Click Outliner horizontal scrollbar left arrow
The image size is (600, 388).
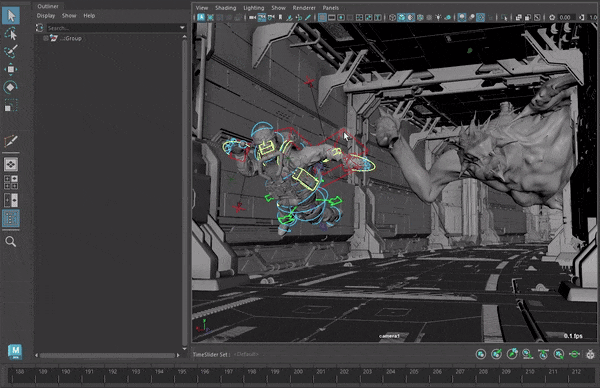click(36, 355)
